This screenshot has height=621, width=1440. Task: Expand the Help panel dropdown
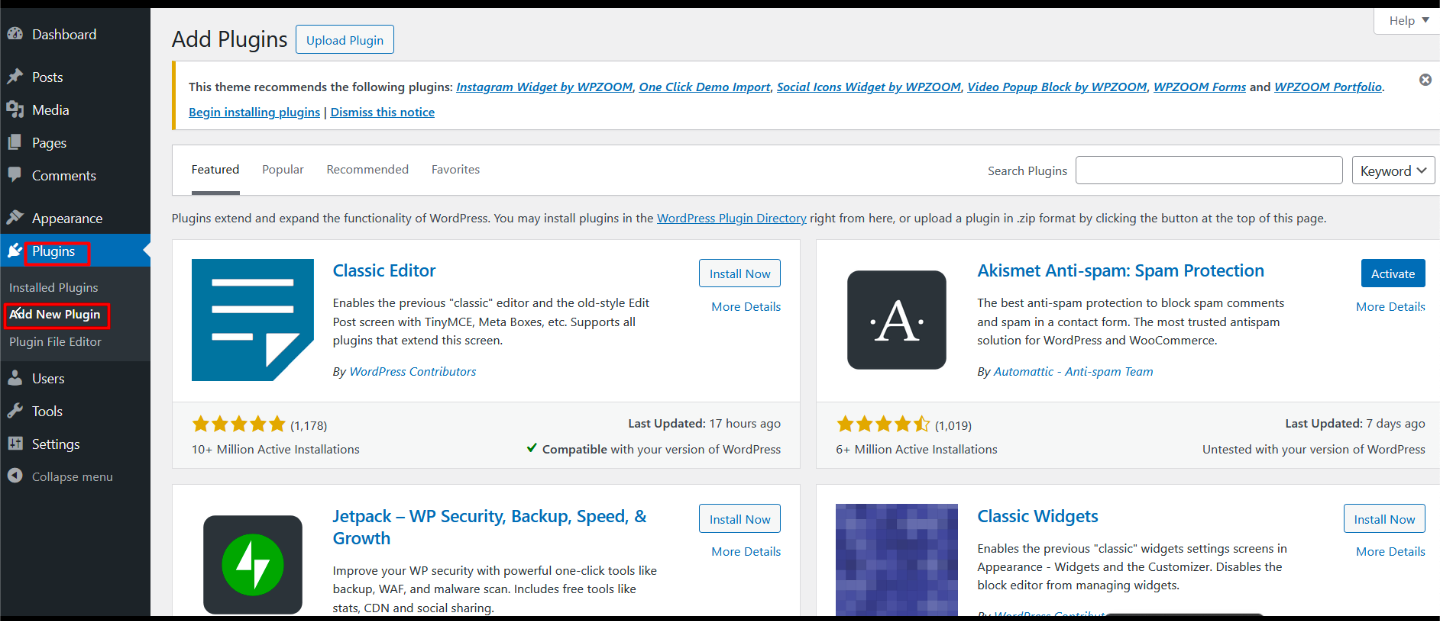pyautogui.click(x=1407, y=21)
